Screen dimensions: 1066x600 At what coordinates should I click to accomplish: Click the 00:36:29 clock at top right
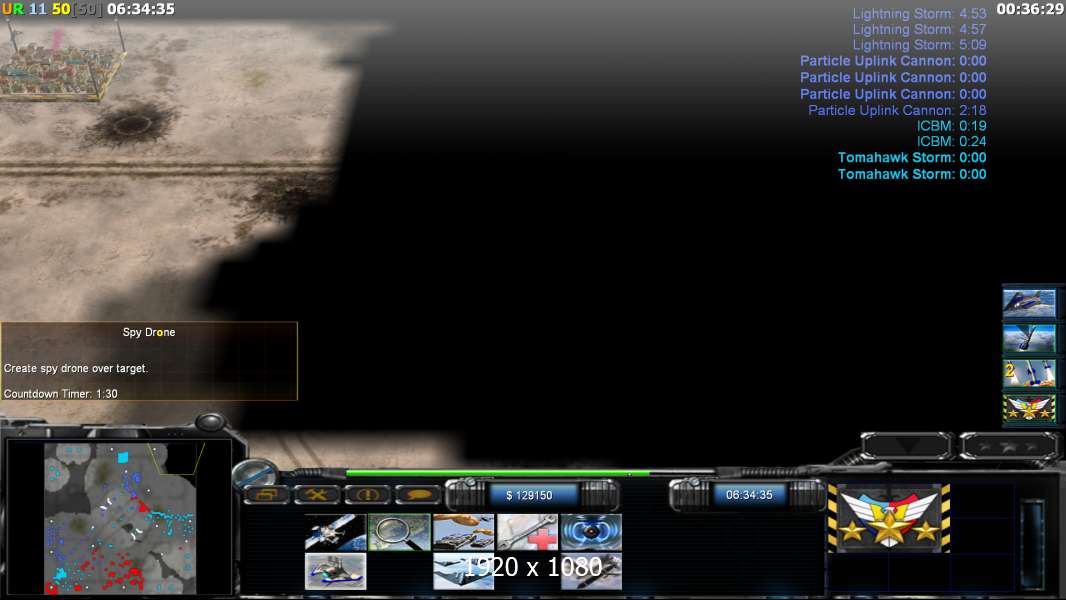[x=1030, y=9]
